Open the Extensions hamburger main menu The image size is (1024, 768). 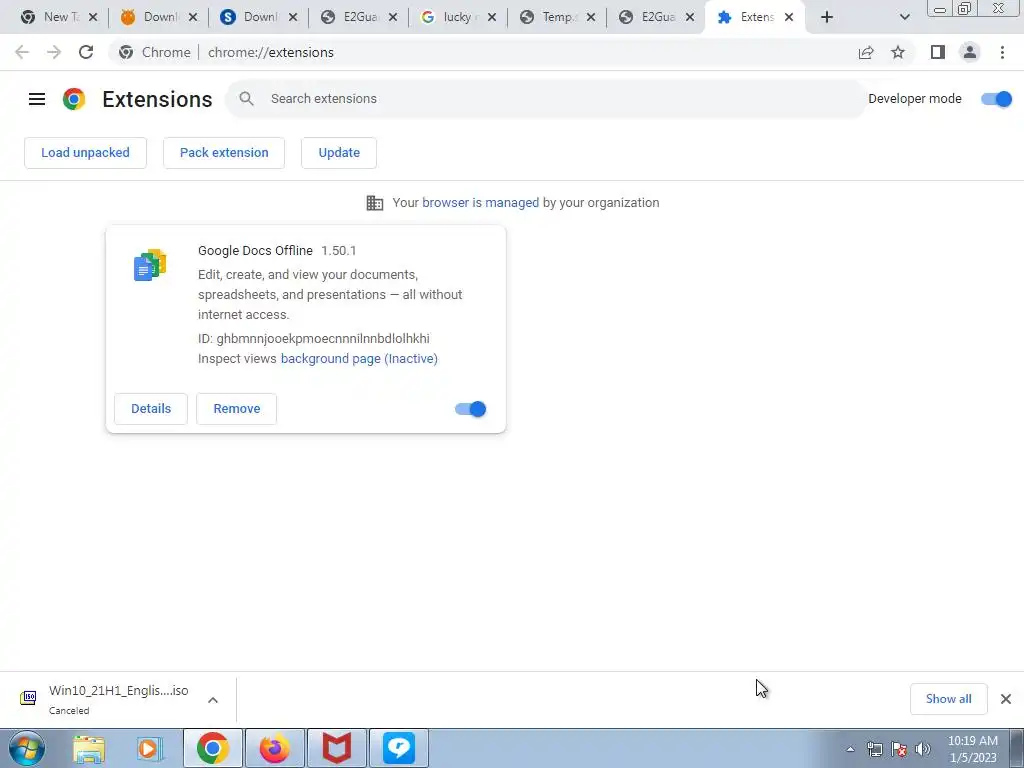click(37, 99)
